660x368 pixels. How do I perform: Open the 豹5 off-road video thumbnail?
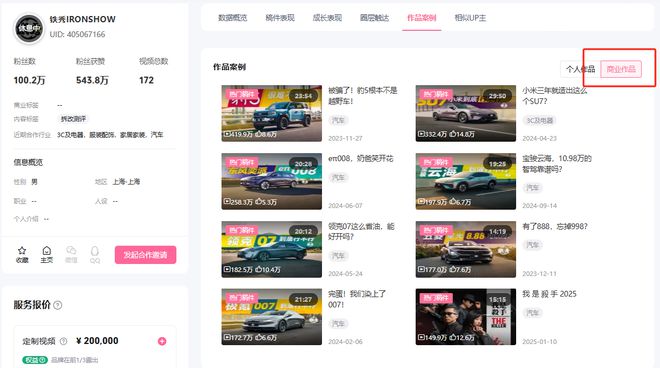click(271, 113)
